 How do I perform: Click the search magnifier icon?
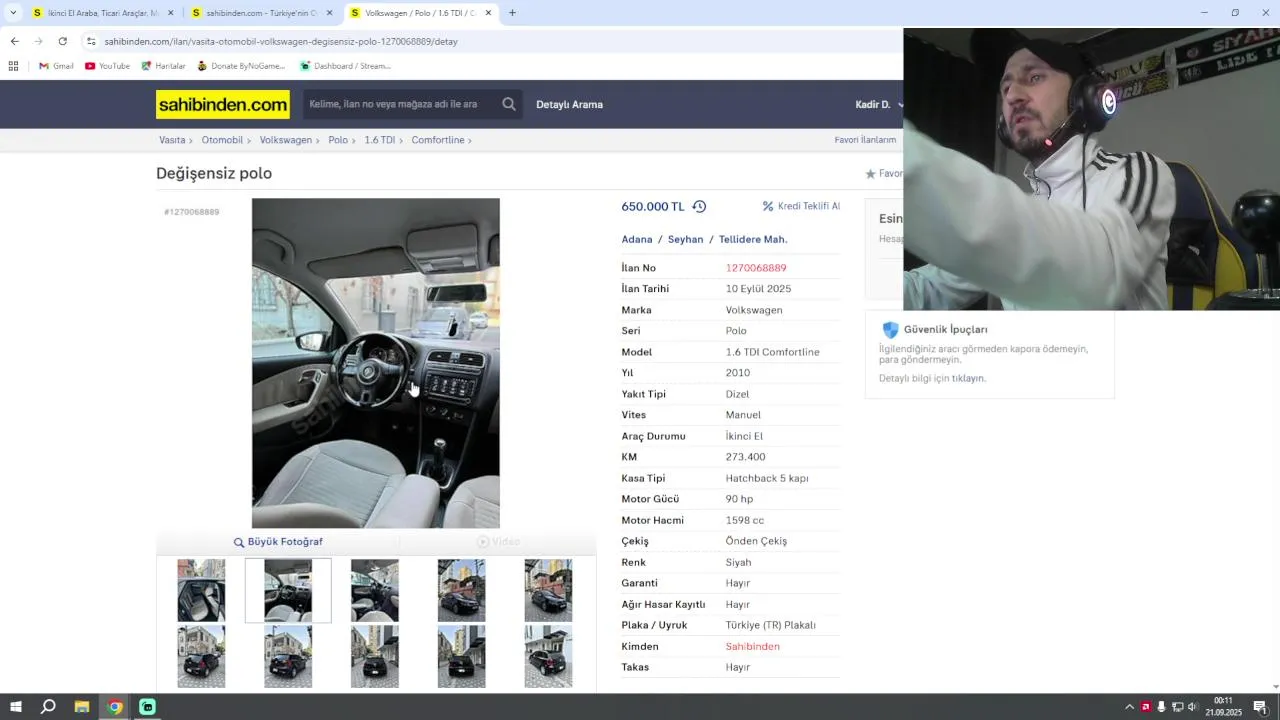tap(509, 104)
